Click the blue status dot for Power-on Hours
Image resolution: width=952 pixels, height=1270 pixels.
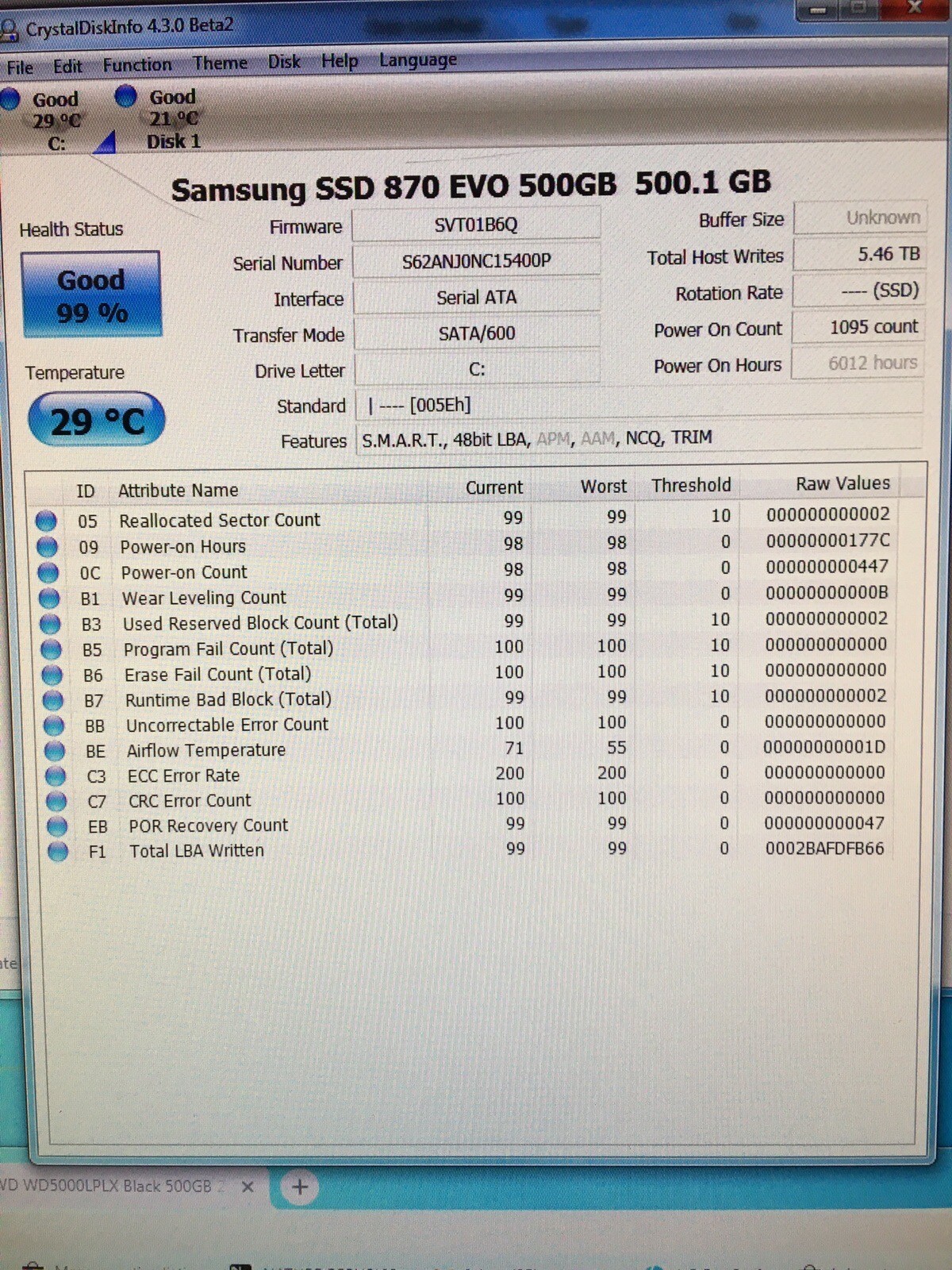48,547
